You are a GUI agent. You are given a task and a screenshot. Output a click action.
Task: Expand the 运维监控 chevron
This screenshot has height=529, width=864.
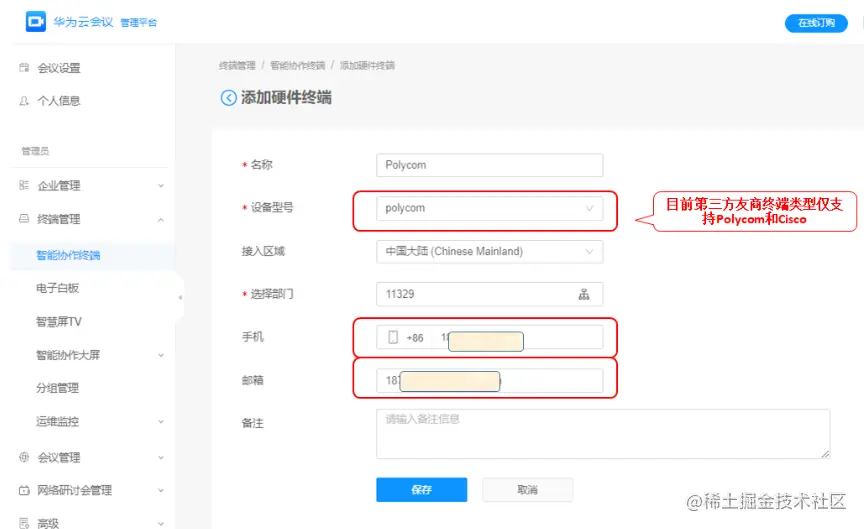161,422
